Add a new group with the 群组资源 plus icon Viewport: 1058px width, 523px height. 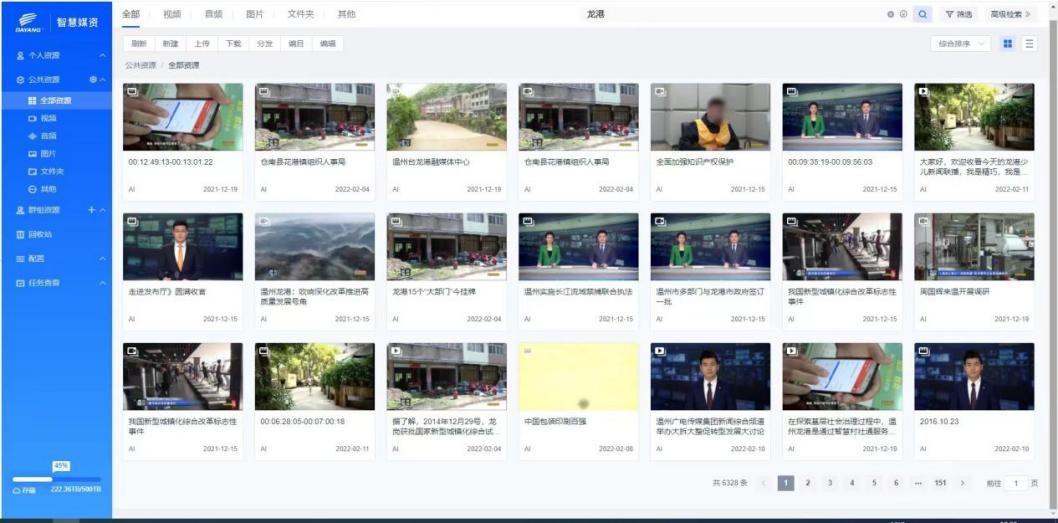tap(92, 210)
